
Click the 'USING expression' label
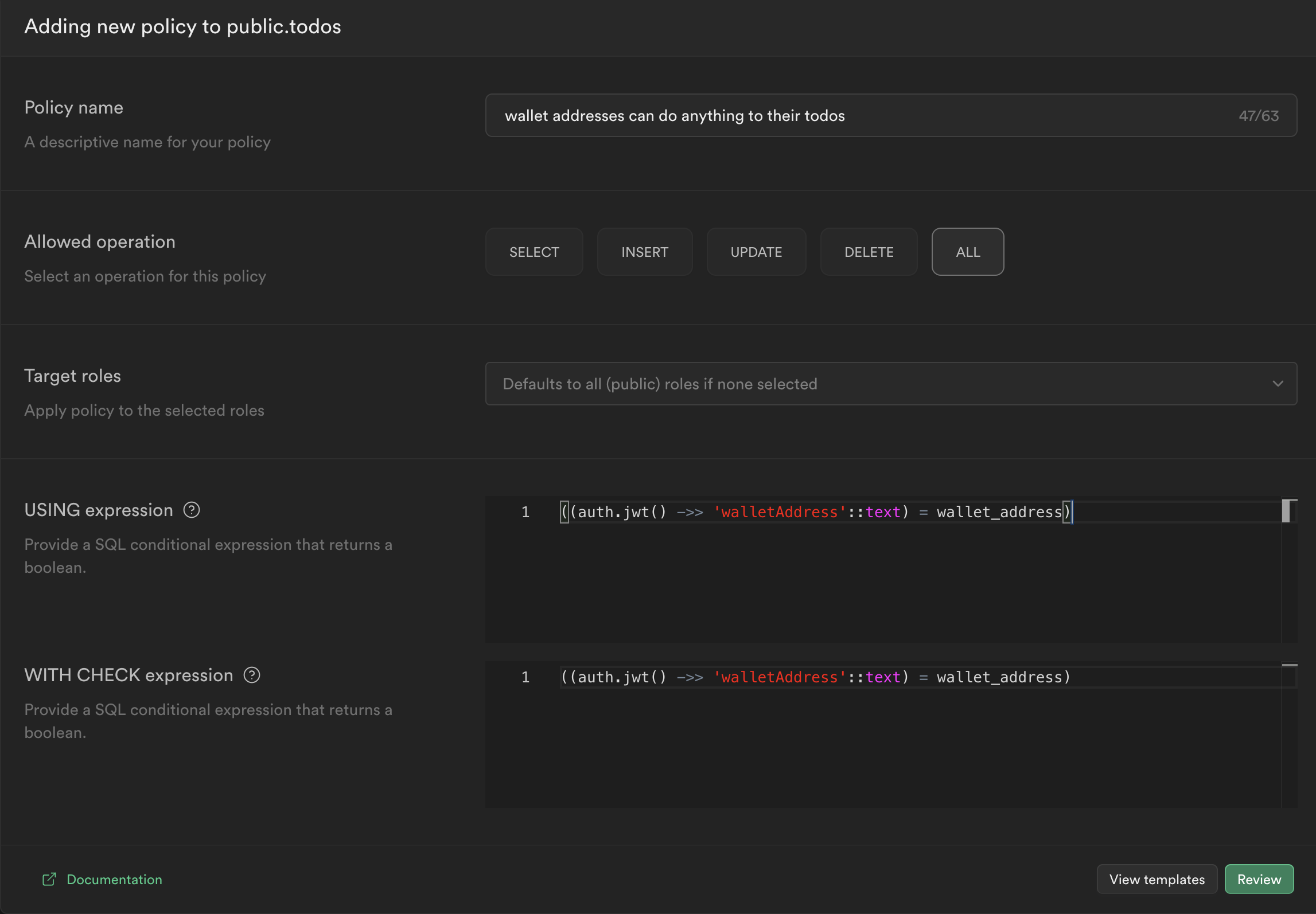[99, 510]
